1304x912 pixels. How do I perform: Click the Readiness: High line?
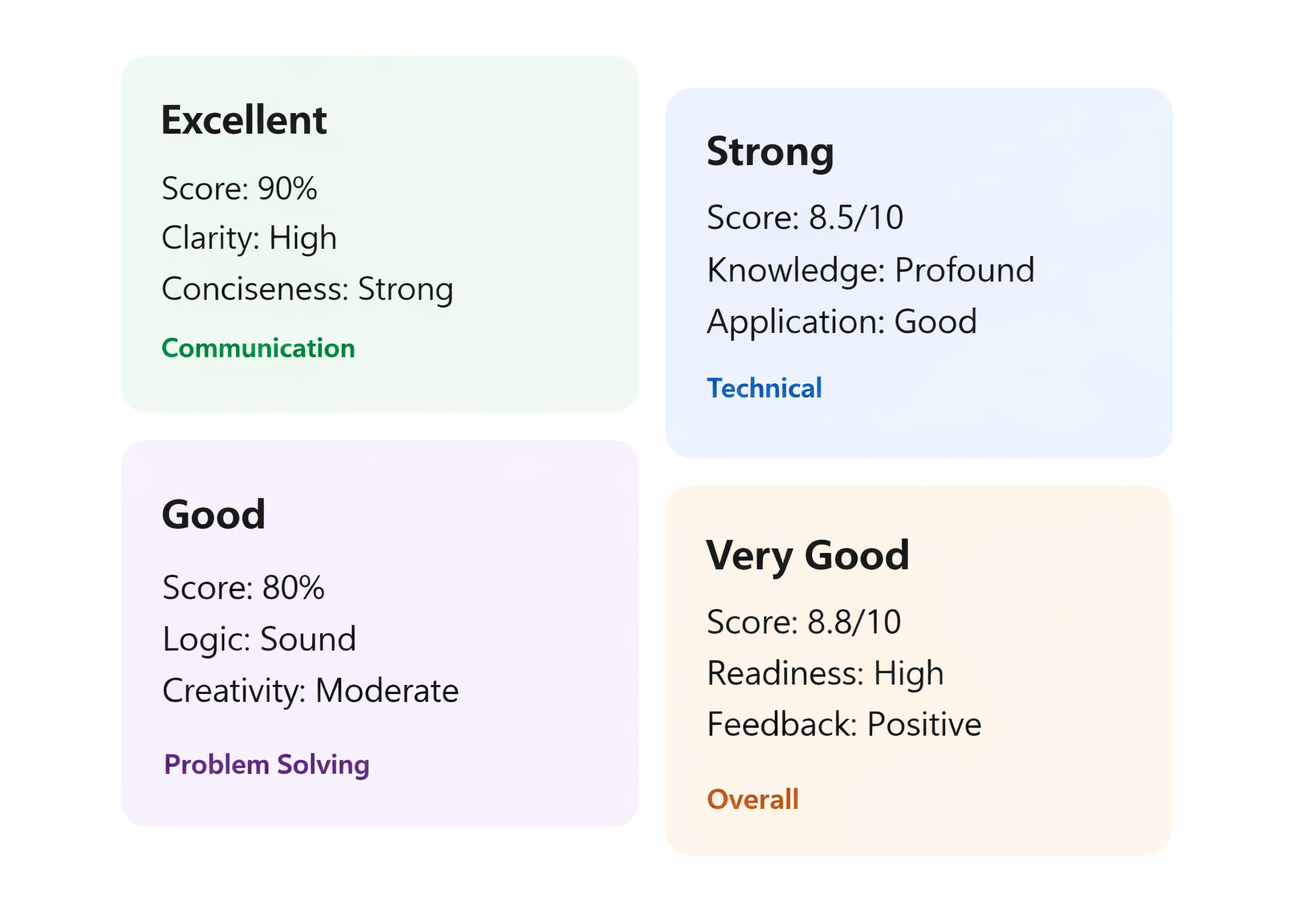(x=825, y=673)
